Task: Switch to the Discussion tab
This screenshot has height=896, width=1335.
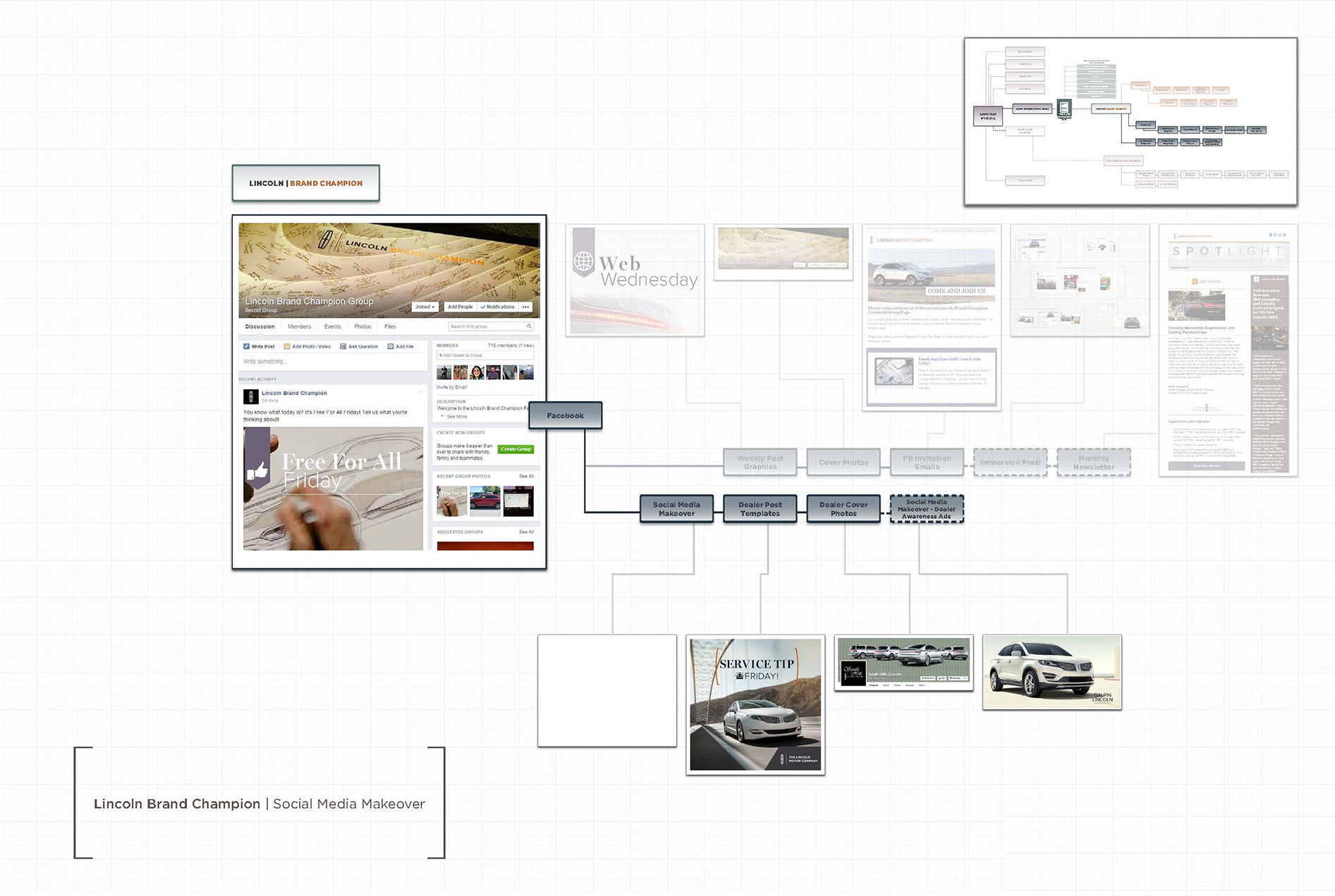Action: (260, 326)
